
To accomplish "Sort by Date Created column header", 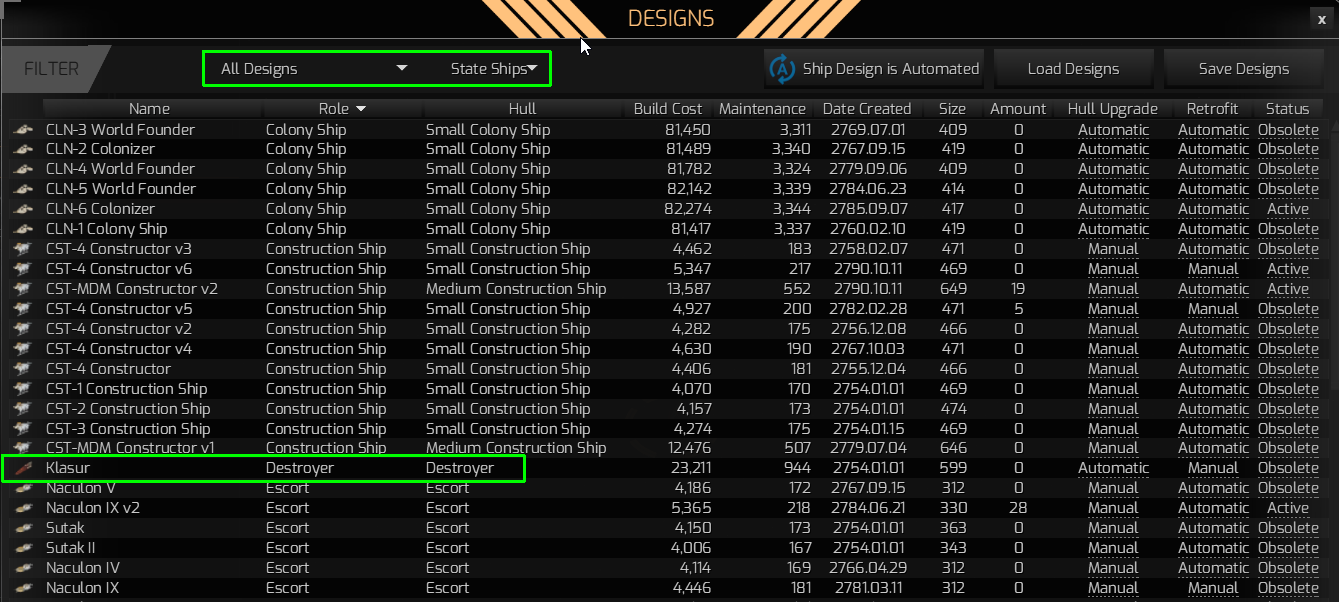I will coord(867,108).
